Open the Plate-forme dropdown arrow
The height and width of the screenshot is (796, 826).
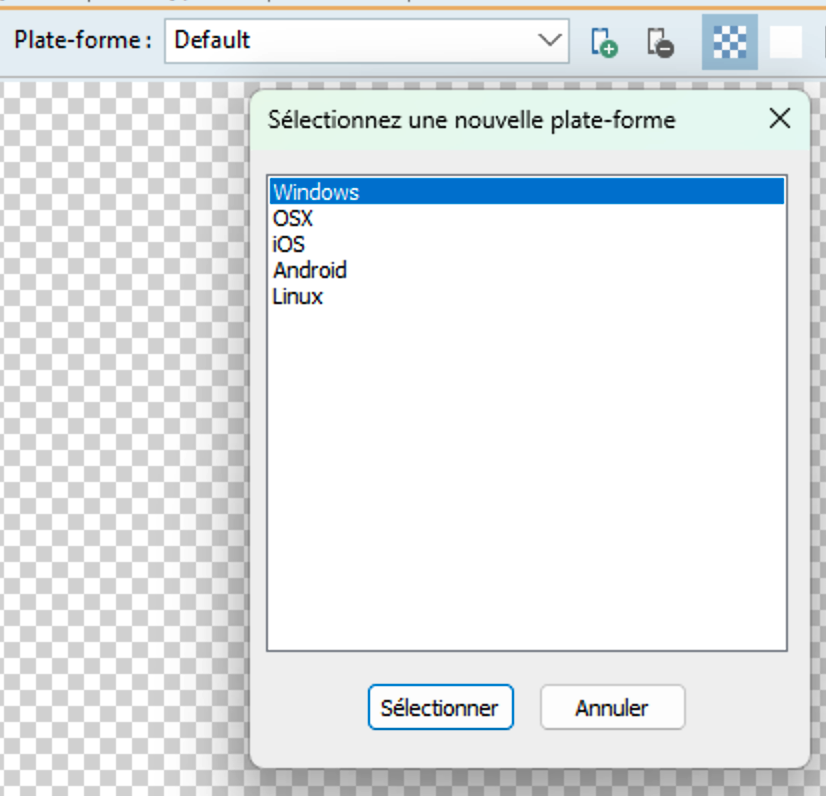(x=549, y=41)
